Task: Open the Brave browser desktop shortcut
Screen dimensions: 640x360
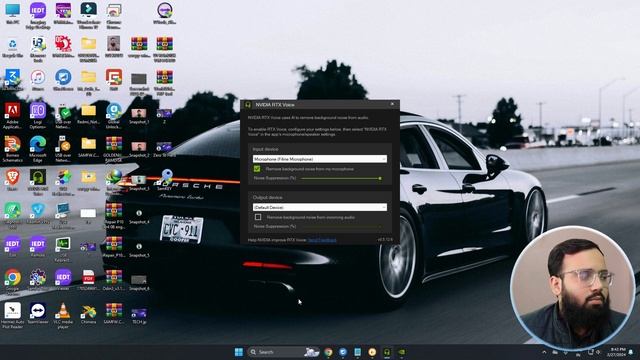Action: 13,180
